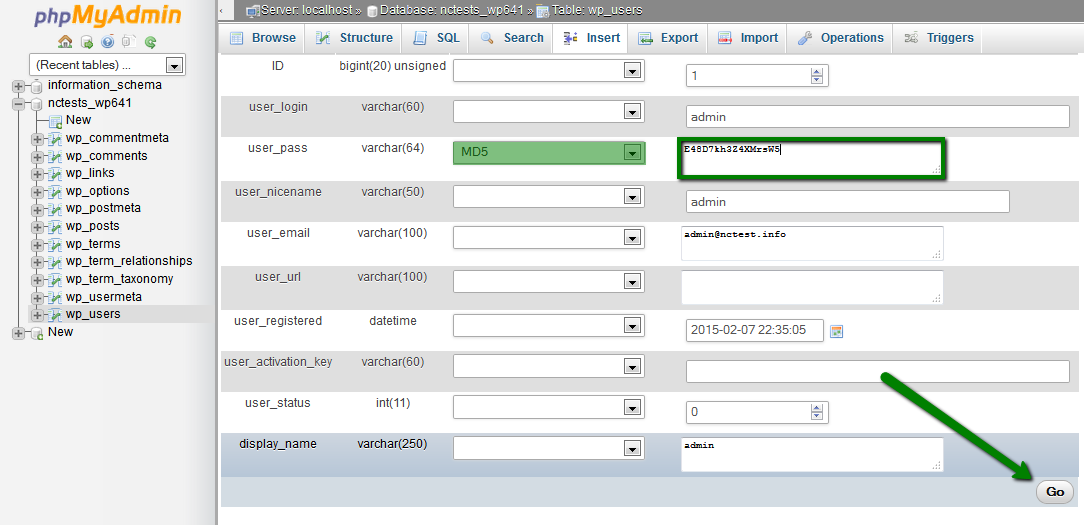This screenshot has height=525, width=1084.
Task: Open the function dropdown for user_email
Action: [631, 238]
